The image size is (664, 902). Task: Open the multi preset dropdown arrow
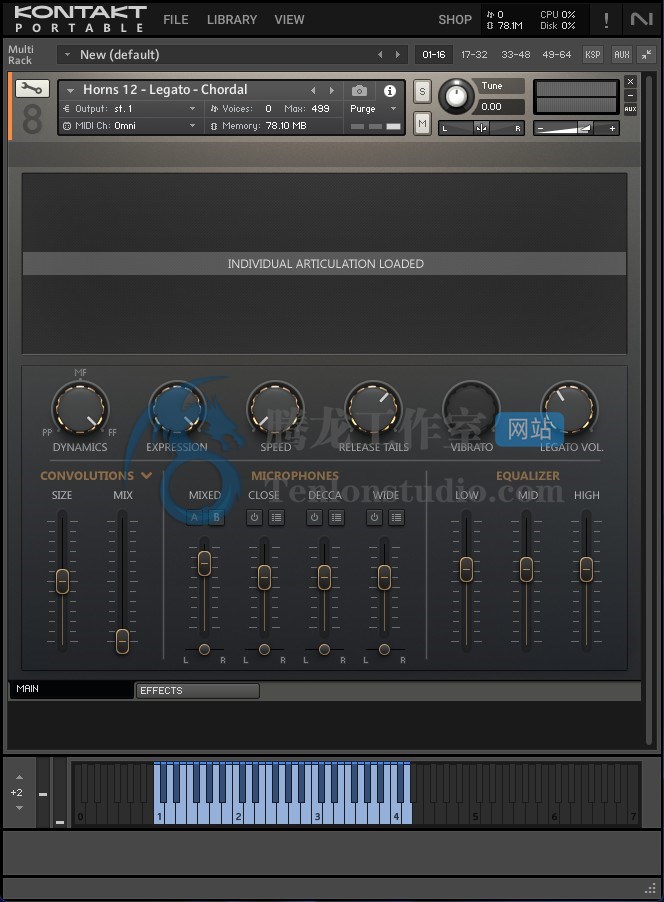[x=67, y=55]
